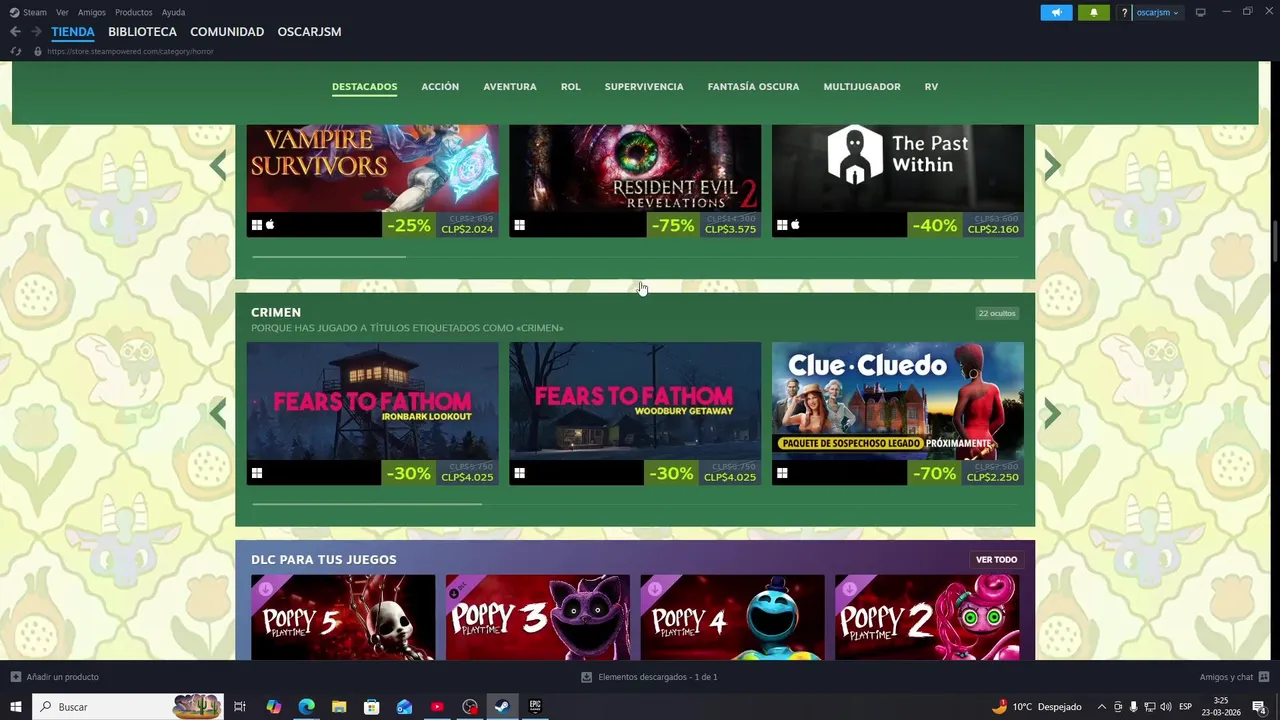Viewport: 1280px width, 720px height.
Task: Click Windows platform icon under Resident Evil Revelations 2
Action: pyautogui.click(x=519, y=225)
